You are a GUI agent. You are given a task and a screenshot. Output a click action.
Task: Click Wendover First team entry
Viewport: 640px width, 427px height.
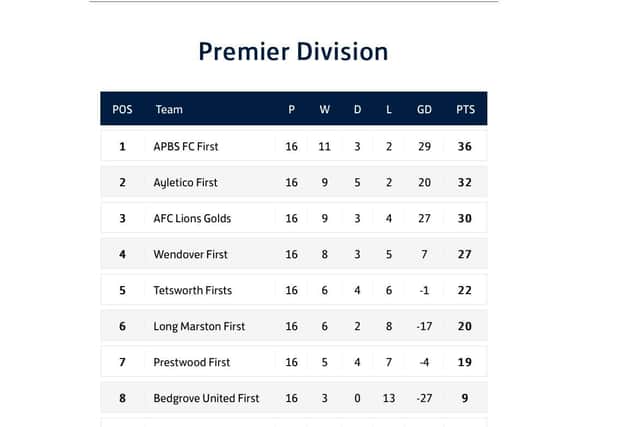click(190, 254)
